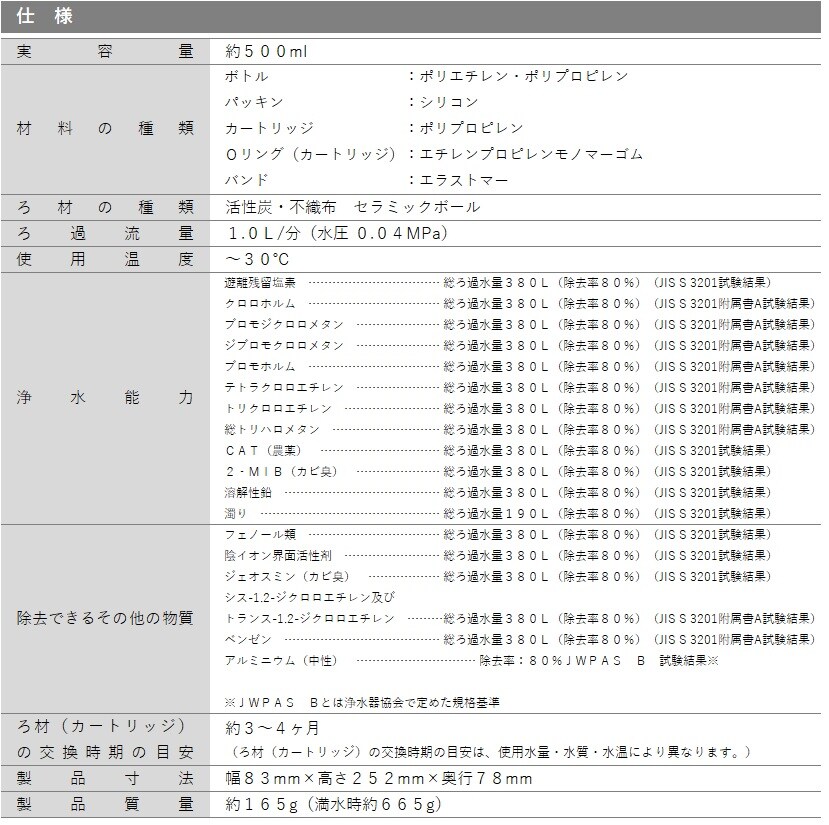
Task: Click 総ろ過水量190L value for 濁り
Action: tap(496, 514)
